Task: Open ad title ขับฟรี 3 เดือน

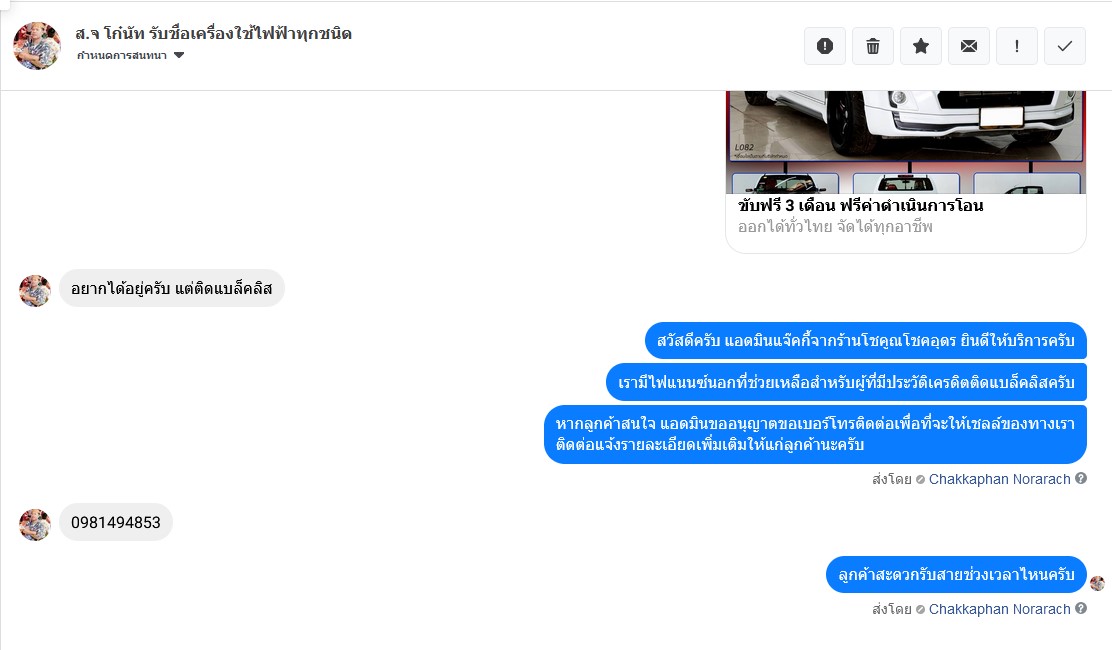Action: (x=860, y=206)
